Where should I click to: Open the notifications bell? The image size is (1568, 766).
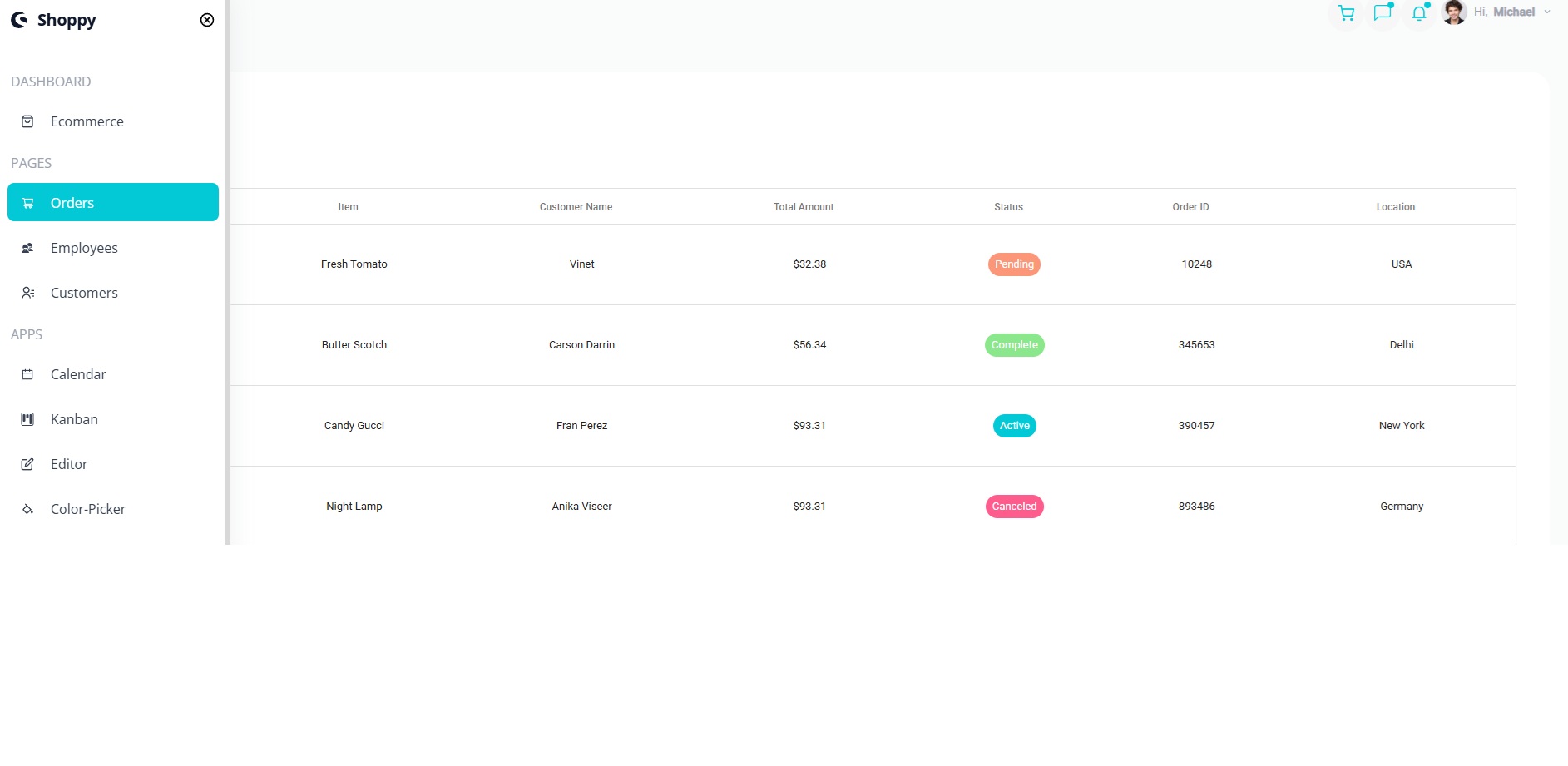point(1419,12)
